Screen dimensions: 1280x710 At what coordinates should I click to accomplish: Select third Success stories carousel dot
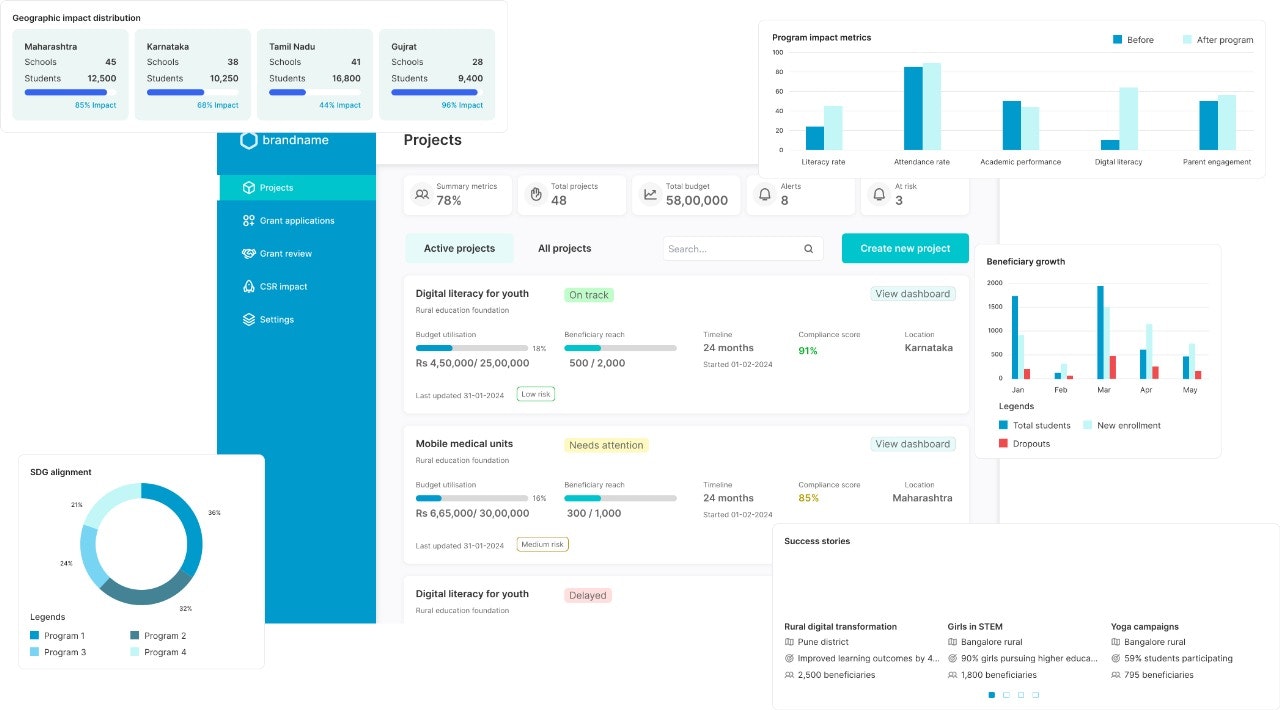click(1021, 695)
